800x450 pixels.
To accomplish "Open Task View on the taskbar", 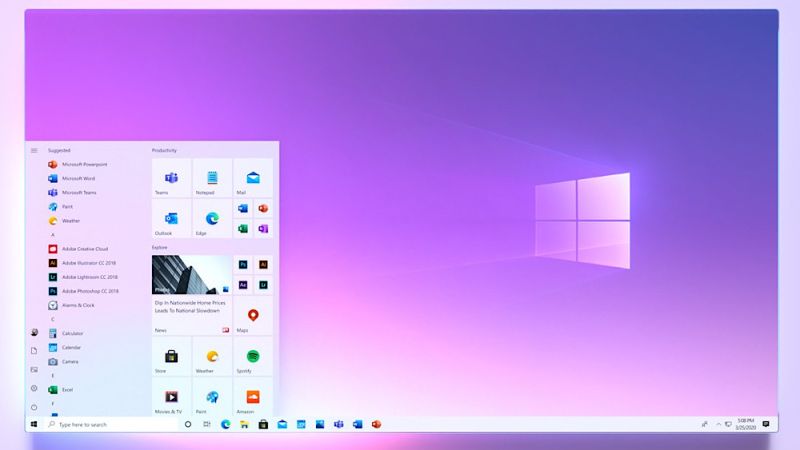I will click(207, 424).
